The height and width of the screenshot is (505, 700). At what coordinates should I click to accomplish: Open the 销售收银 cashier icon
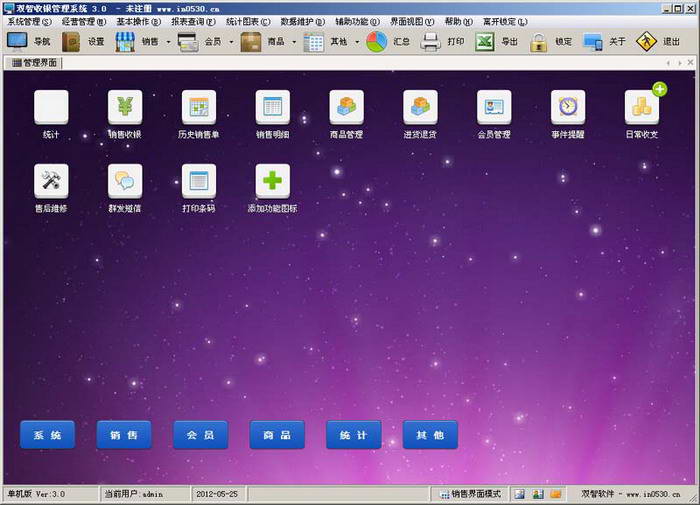coord(125,107)
